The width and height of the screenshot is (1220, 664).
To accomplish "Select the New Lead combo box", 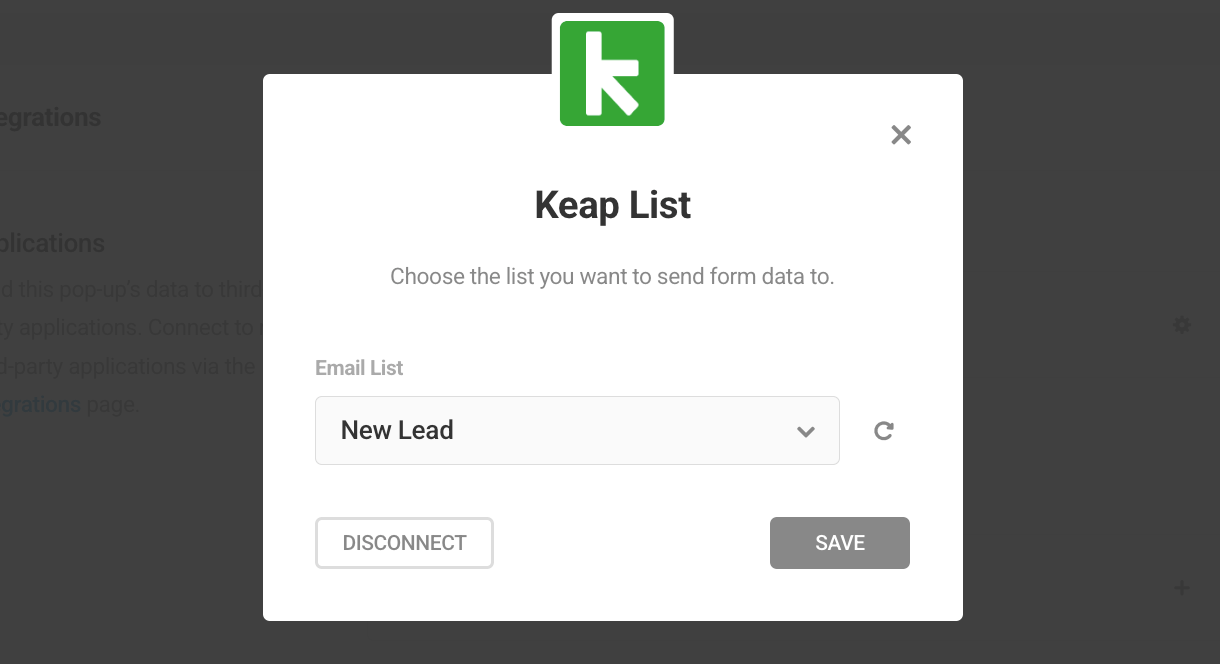I will (x=577, y=430).
